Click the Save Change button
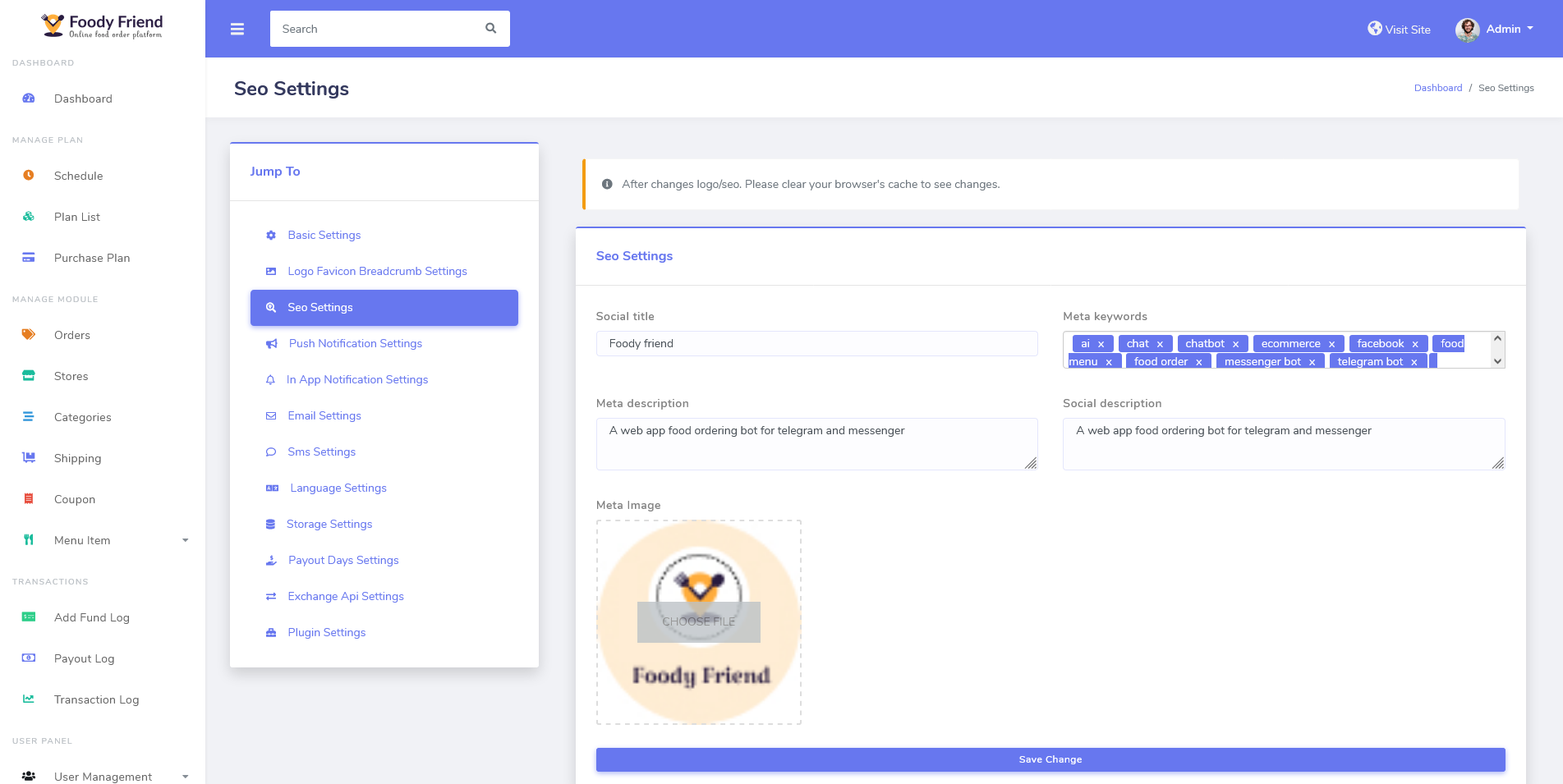 [x=1050, y=759]
